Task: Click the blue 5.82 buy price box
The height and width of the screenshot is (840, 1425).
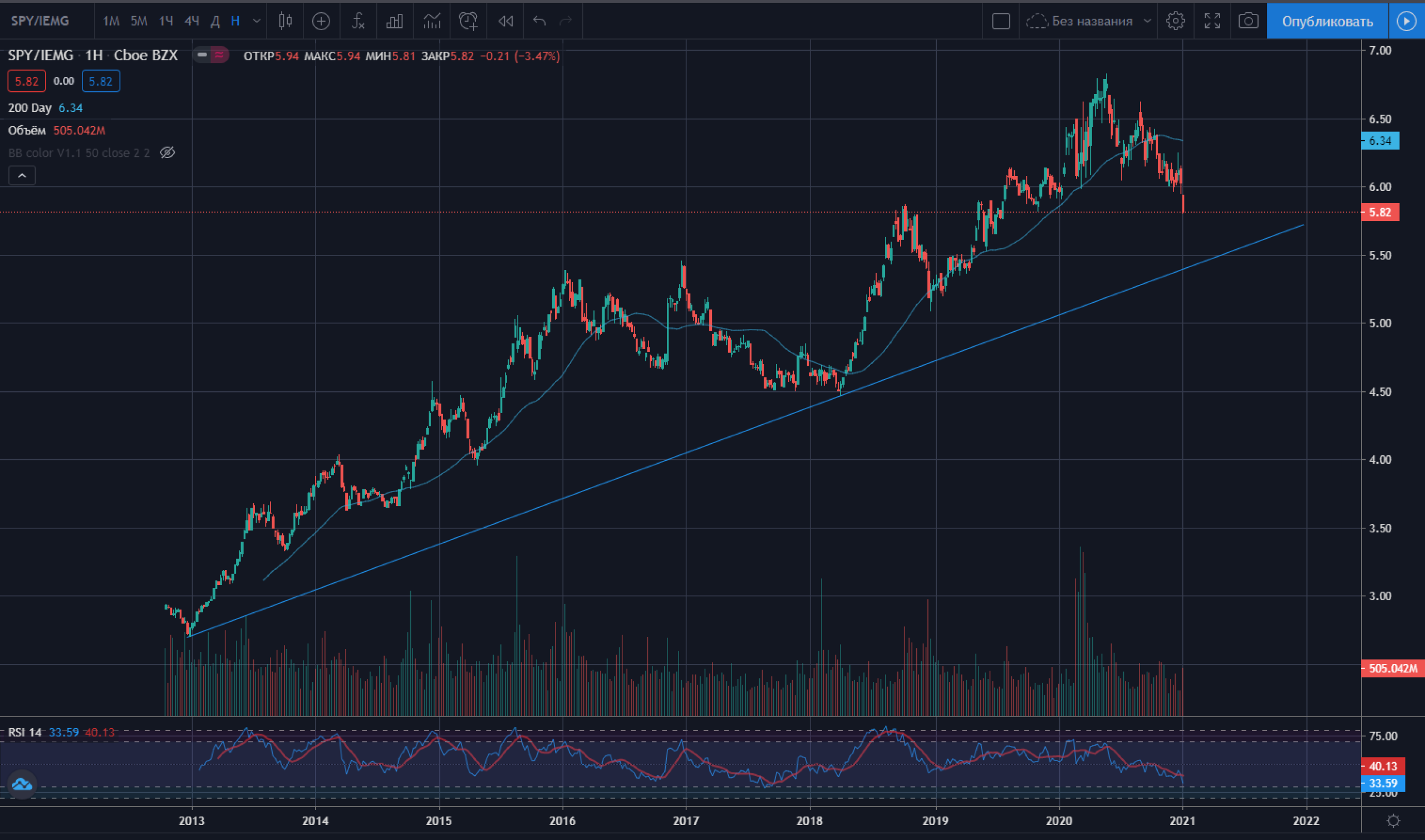Action: click(101, 81)
